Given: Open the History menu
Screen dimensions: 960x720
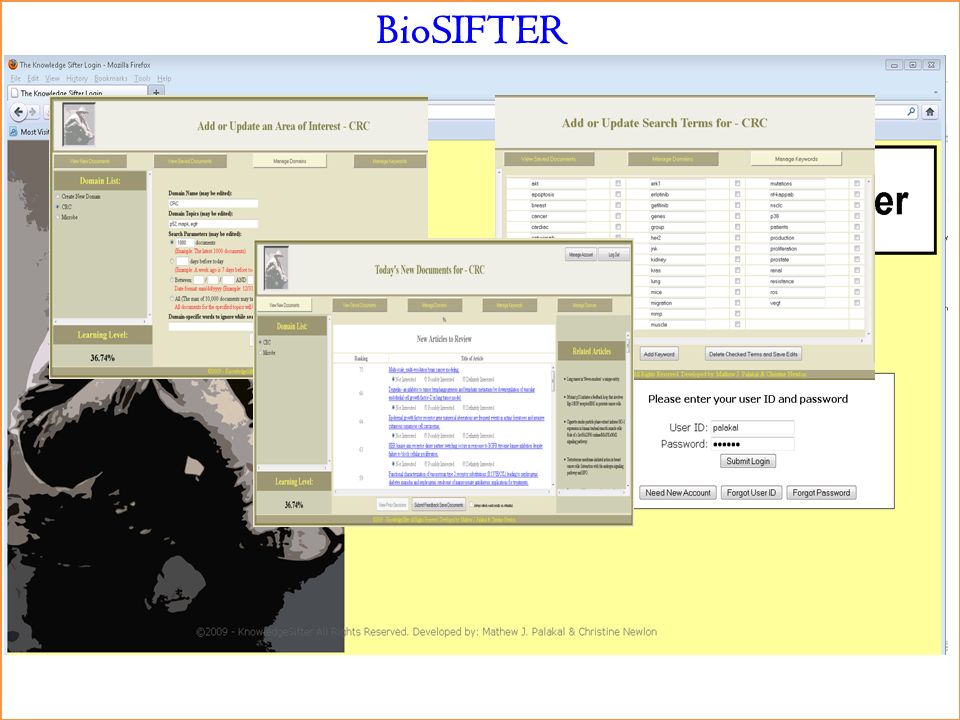Looking at the screenshot, I should click(77, 78).
